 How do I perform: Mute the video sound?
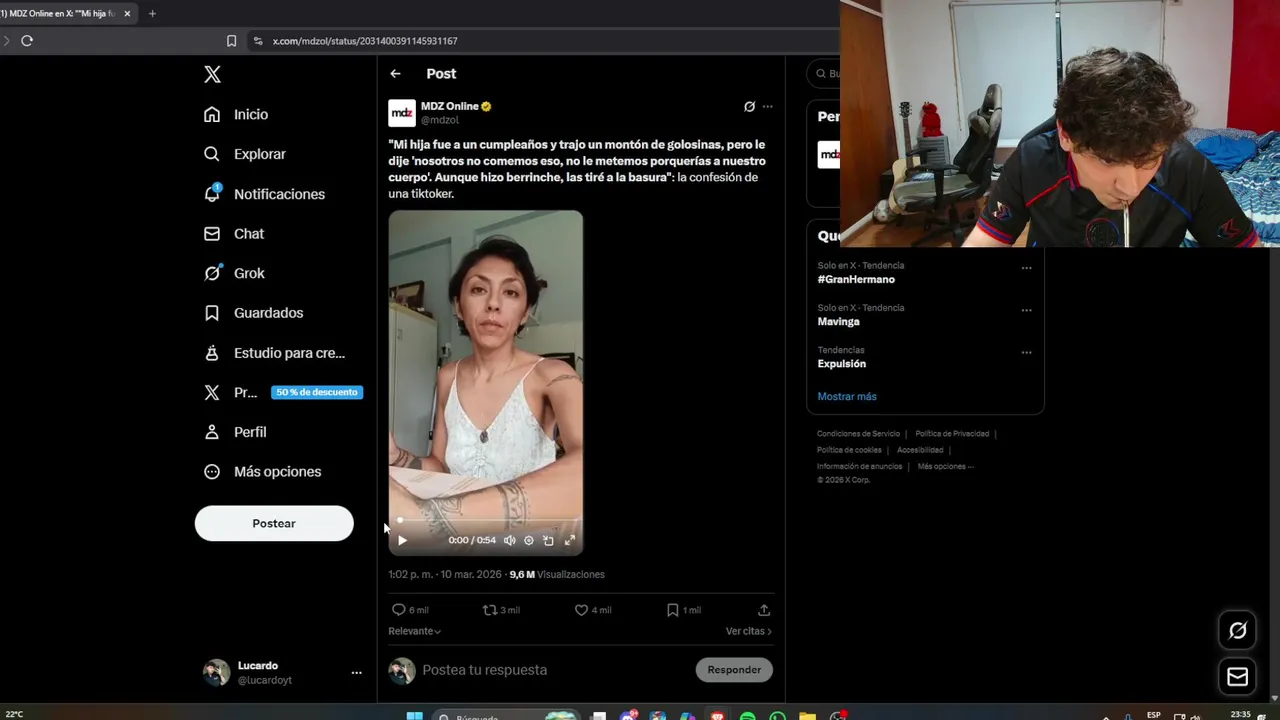tap(509, 540)
